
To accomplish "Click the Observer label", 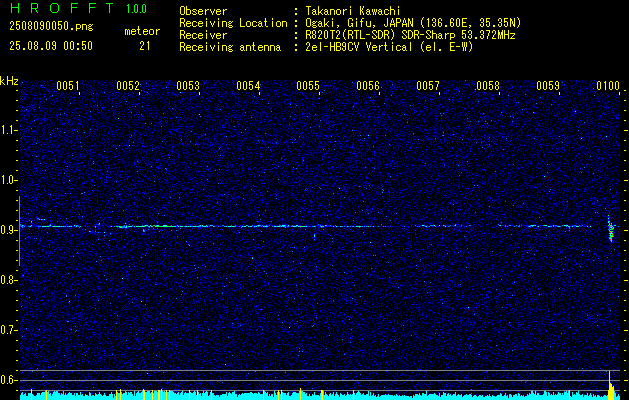I will click(203, 11).
